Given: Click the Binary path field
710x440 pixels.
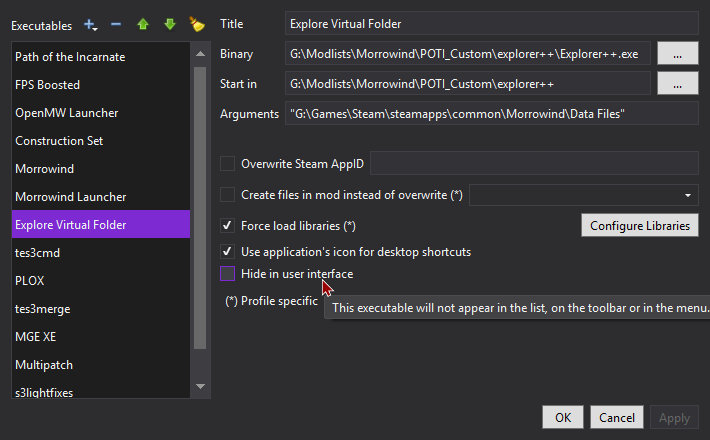Looking at the screenshot, I should [468, 54].
